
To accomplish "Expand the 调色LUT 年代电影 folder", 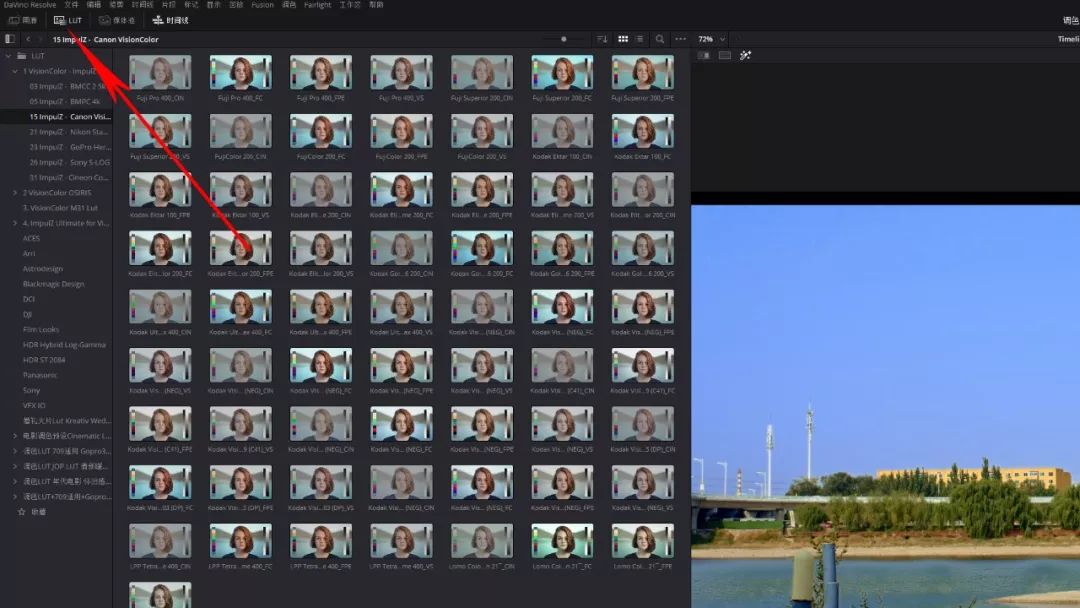I will point(15,481).
